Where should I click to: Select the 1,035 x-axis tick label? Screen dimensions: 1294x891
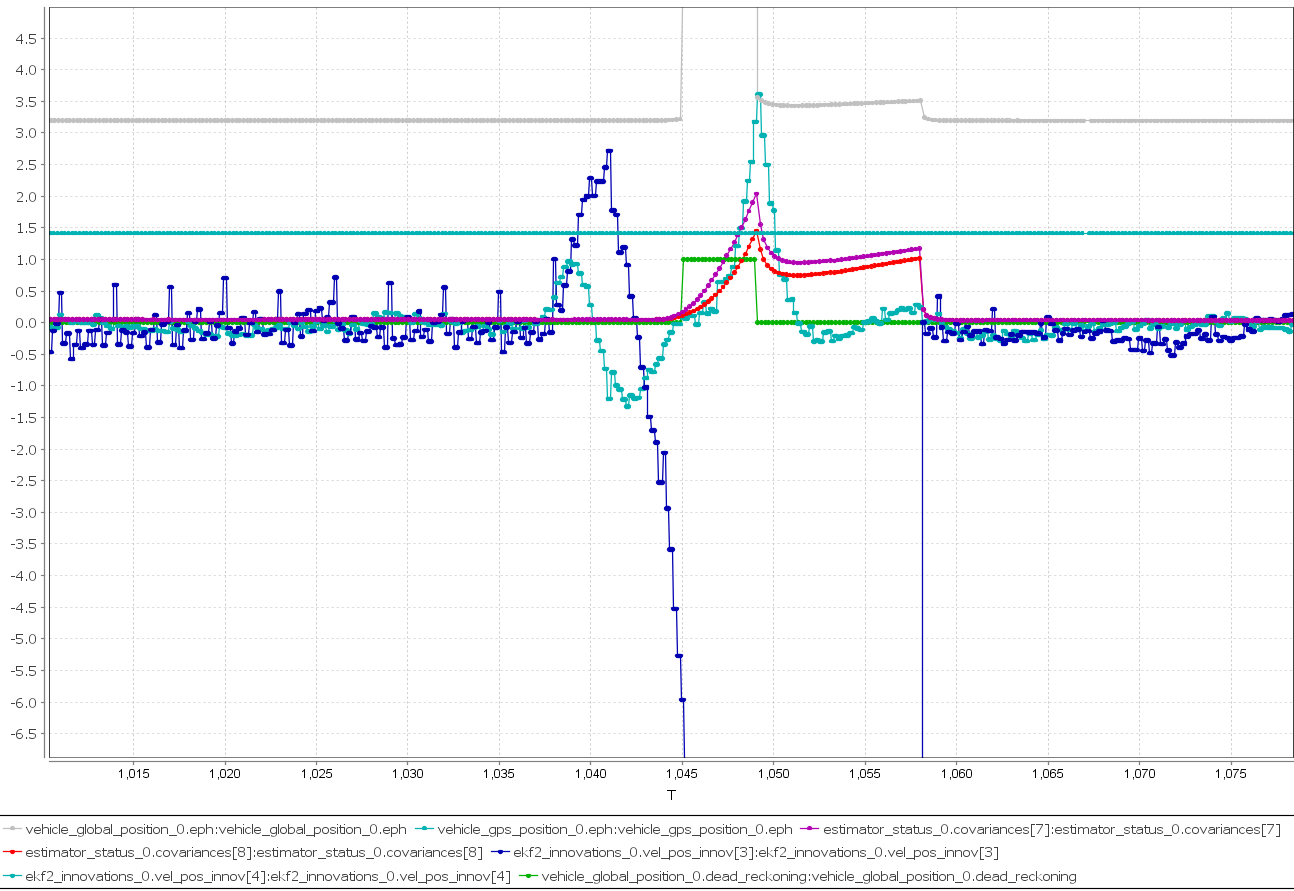click(x=499, y=773)
